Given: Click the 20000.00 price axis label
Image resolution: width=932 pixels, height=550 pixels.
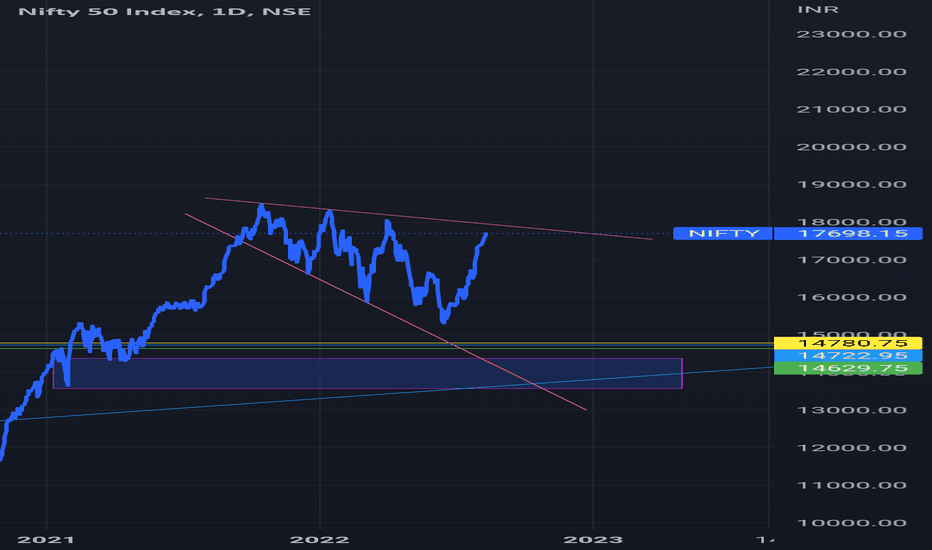Looking at the screenshot, I should (x=851, y=147).
